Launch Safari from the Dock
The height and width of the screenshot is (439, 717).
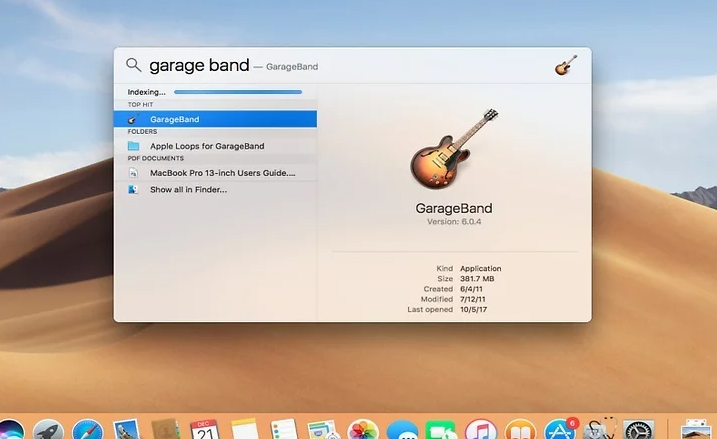87,430
